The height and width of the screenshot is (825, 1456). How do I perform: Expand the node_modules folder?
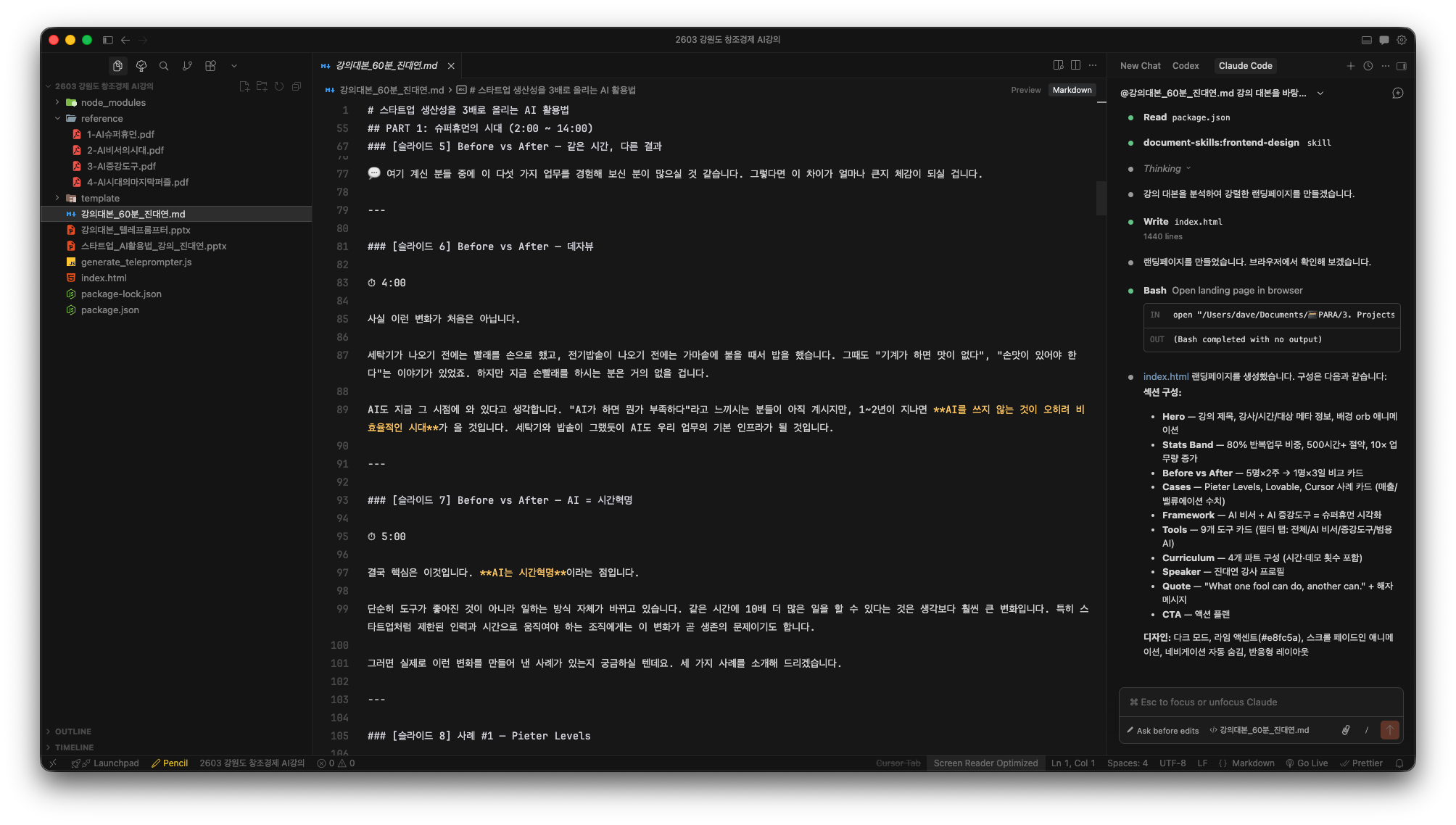pyautogui.click(x=113, y=102)
